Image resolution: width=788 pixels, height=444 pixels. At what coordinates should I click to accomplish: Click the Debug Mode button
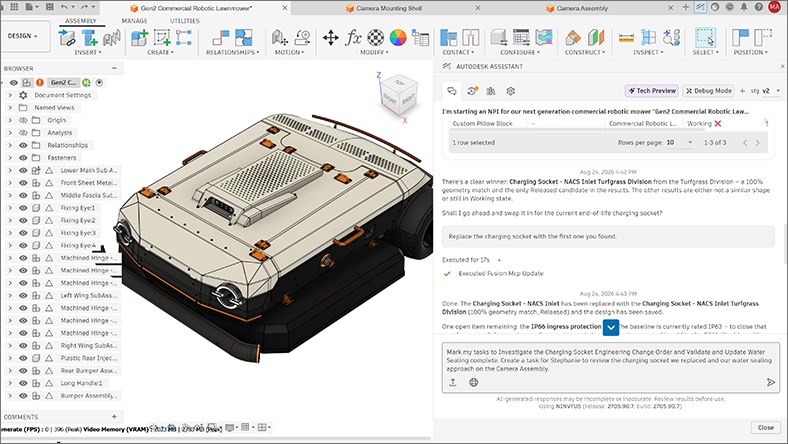tap(709, 91)
